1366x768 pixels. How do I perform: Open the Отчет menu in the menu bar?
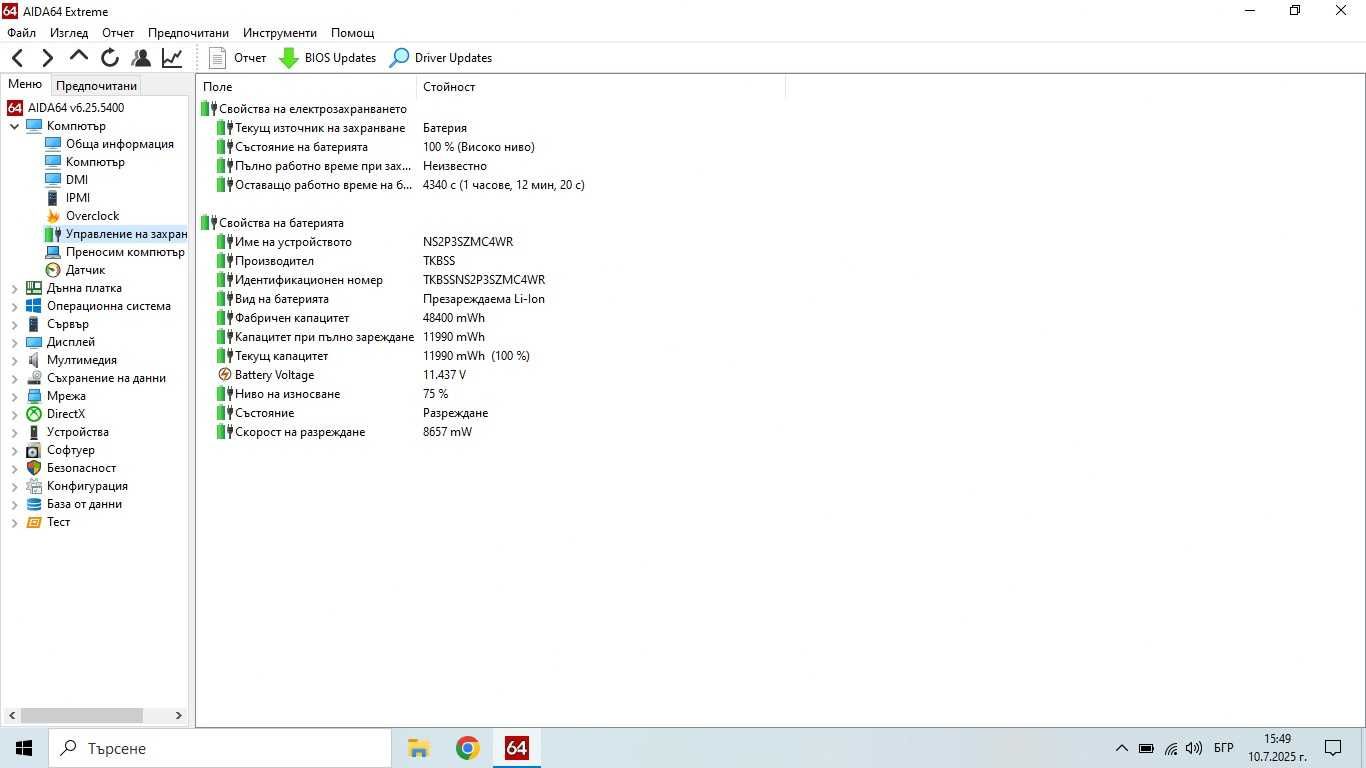pos(118,33)
